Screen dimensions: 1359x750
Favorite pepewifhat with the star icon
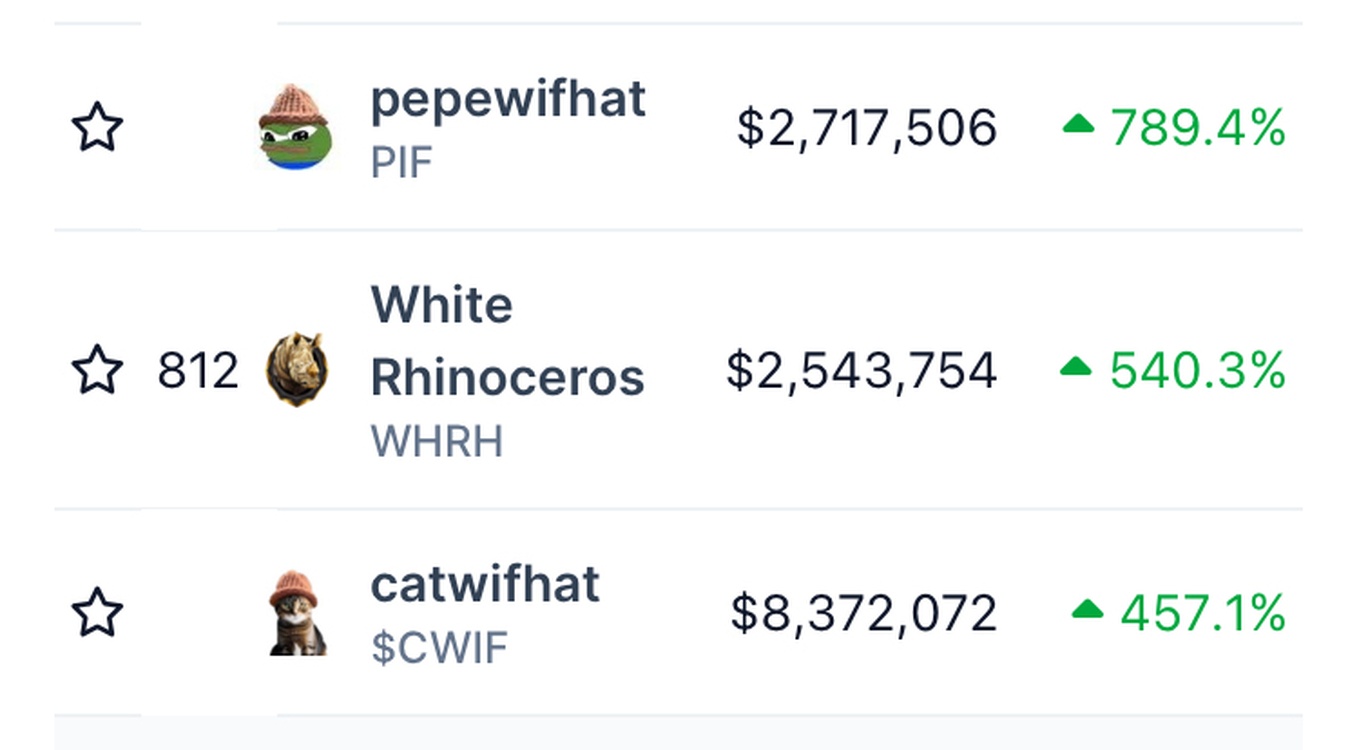[97, 128]
